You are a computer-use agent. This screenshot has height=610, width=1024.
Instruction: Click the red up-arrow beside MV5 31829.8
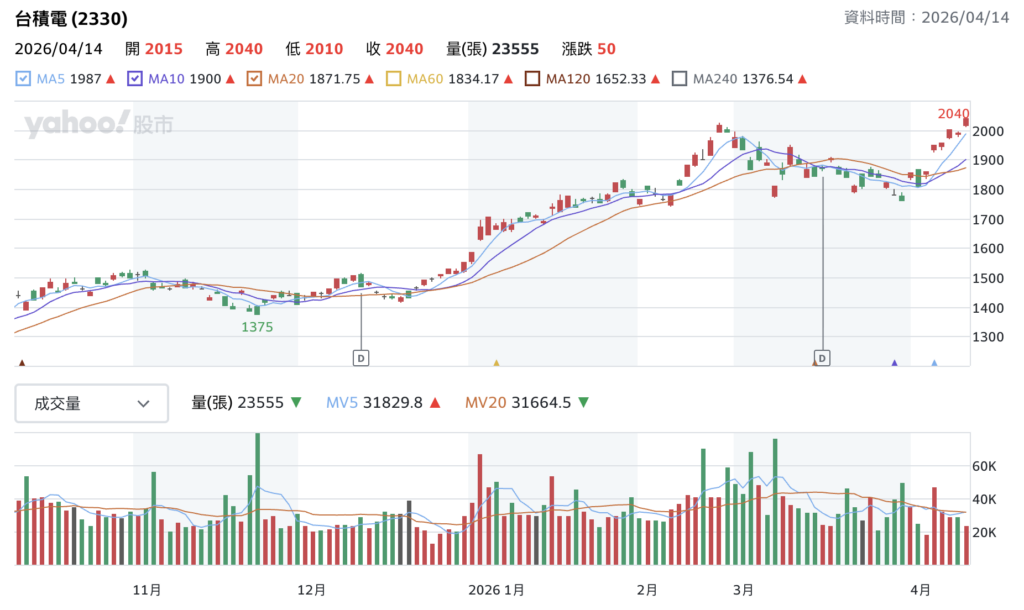pyautogui.click(x=437, y=402)
